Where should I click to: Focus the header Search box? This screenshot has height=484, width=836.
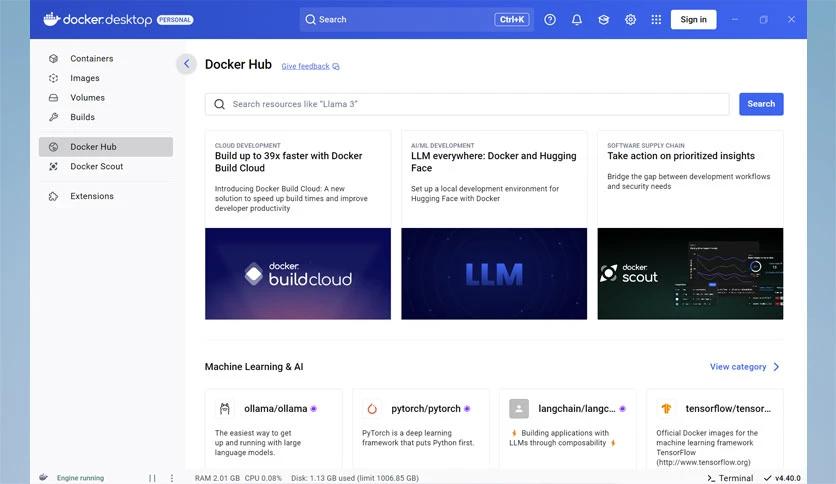tap(416, 20)
